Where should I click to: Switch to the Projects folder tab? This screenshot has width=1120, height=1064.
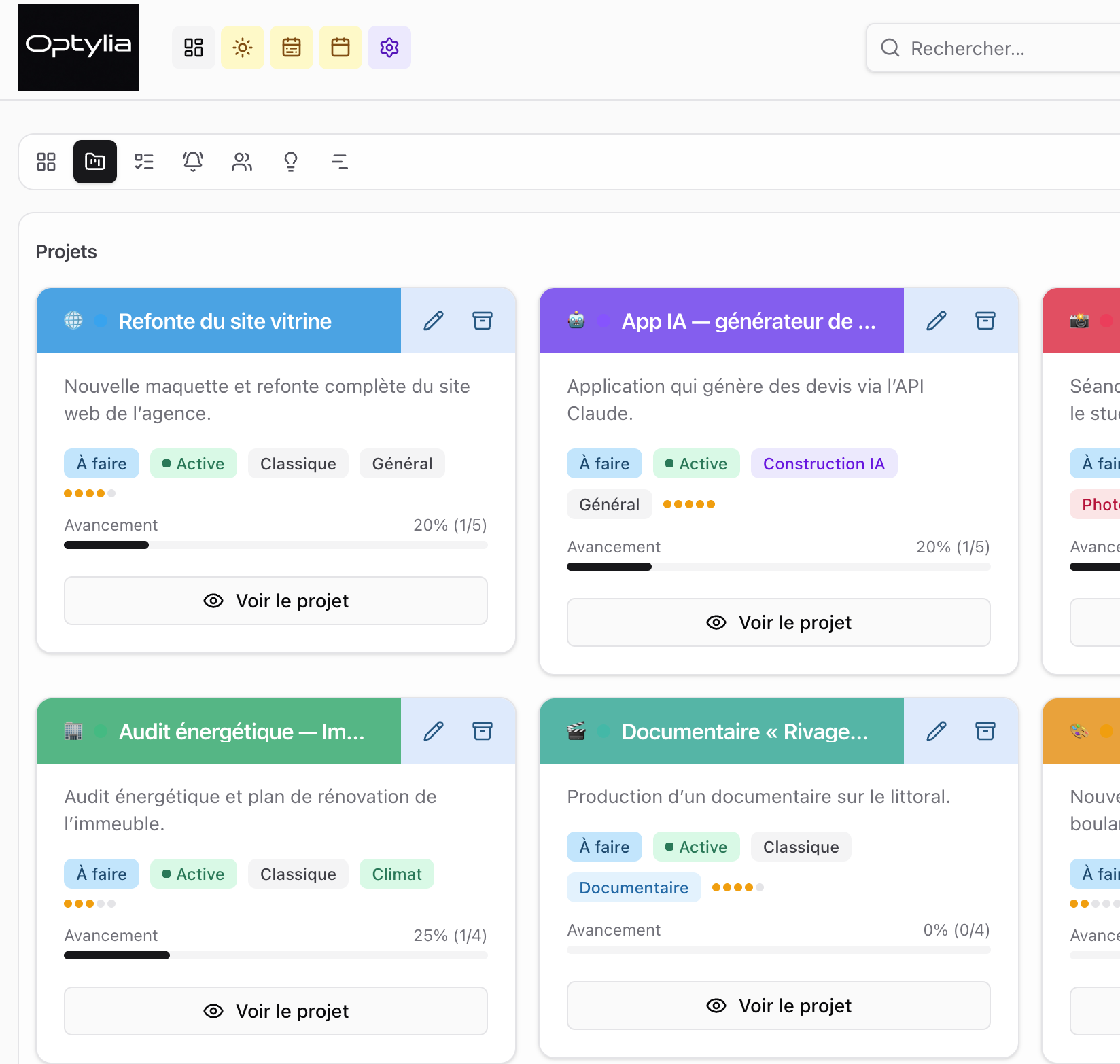click(95, 162)
